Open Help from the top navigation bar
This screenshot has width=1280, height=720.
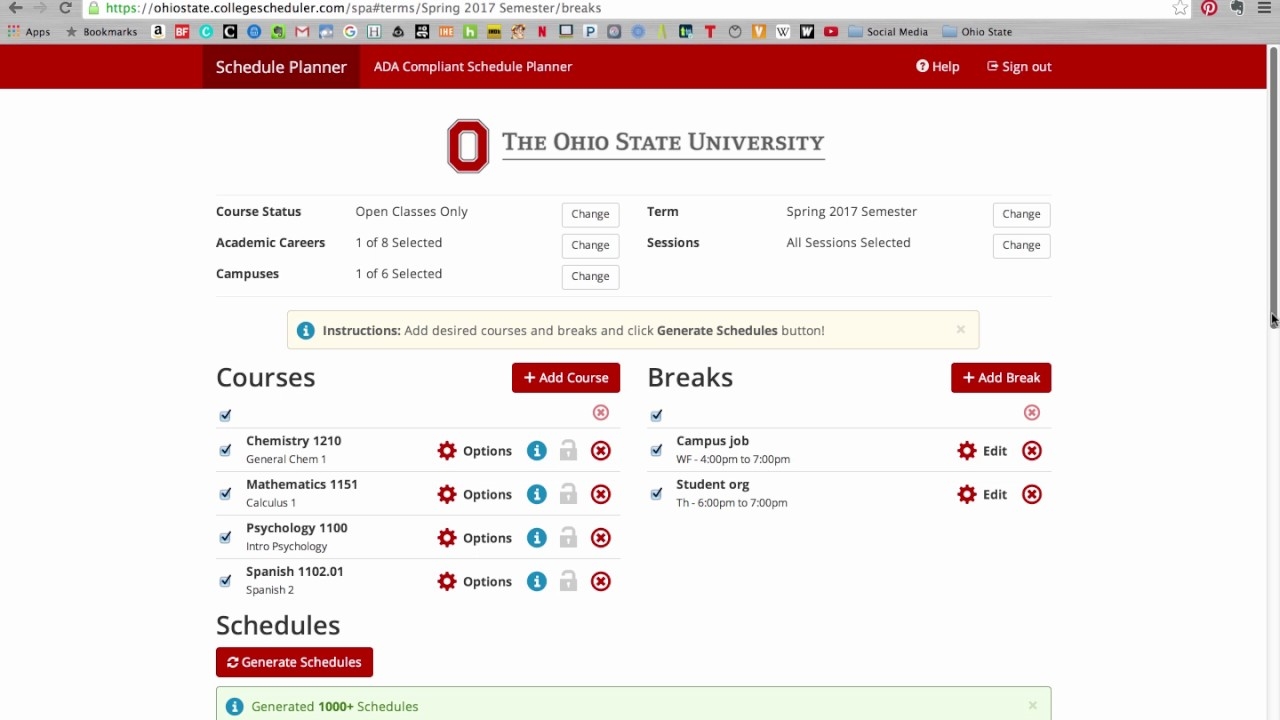coord(937,66)
